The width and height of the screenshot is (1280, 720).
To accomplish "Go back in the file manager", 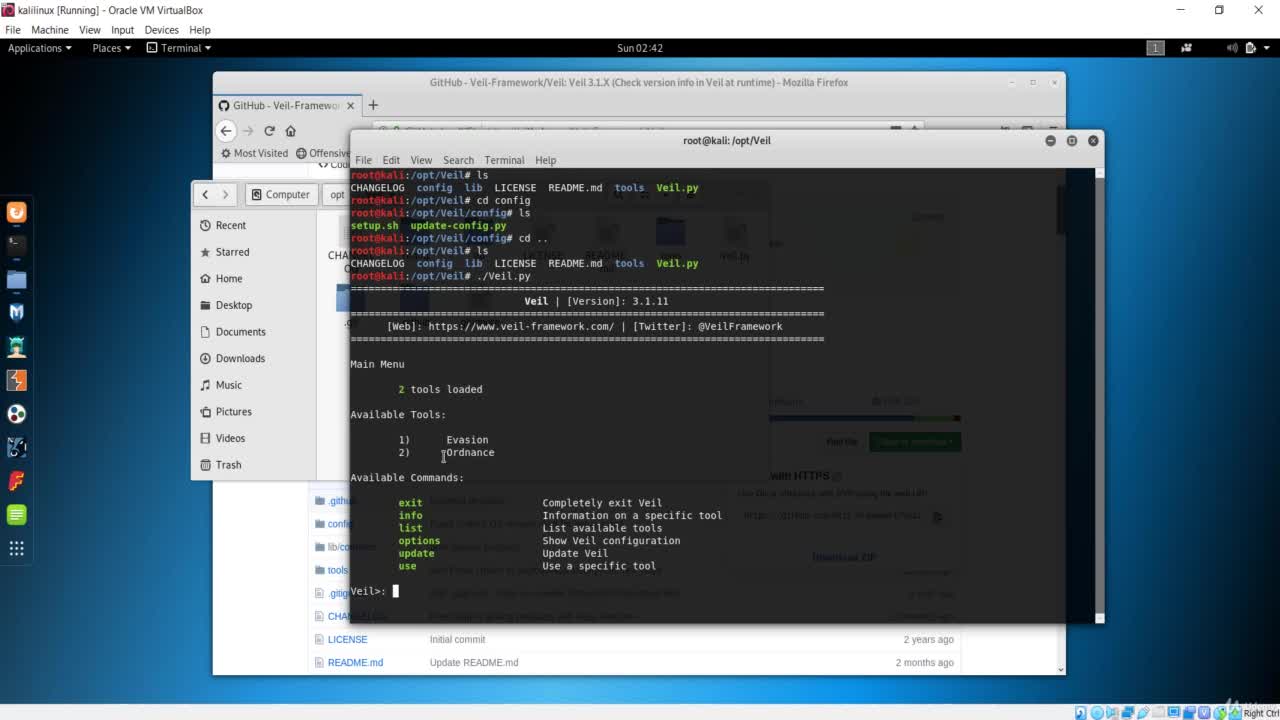I will click(x=205, y=194).
